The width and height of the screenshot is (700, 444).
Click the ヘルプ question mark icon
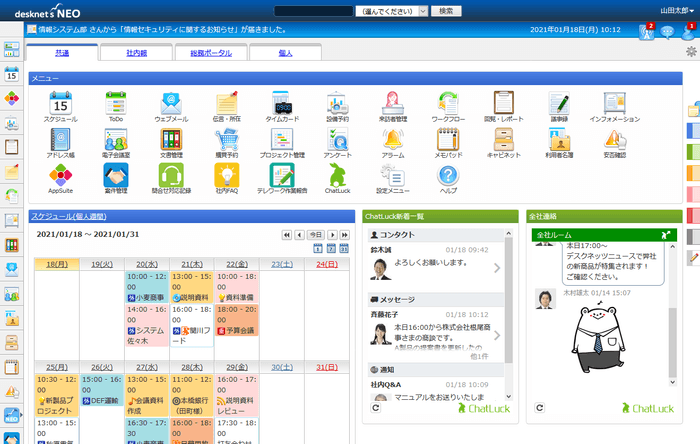(448, 175)
